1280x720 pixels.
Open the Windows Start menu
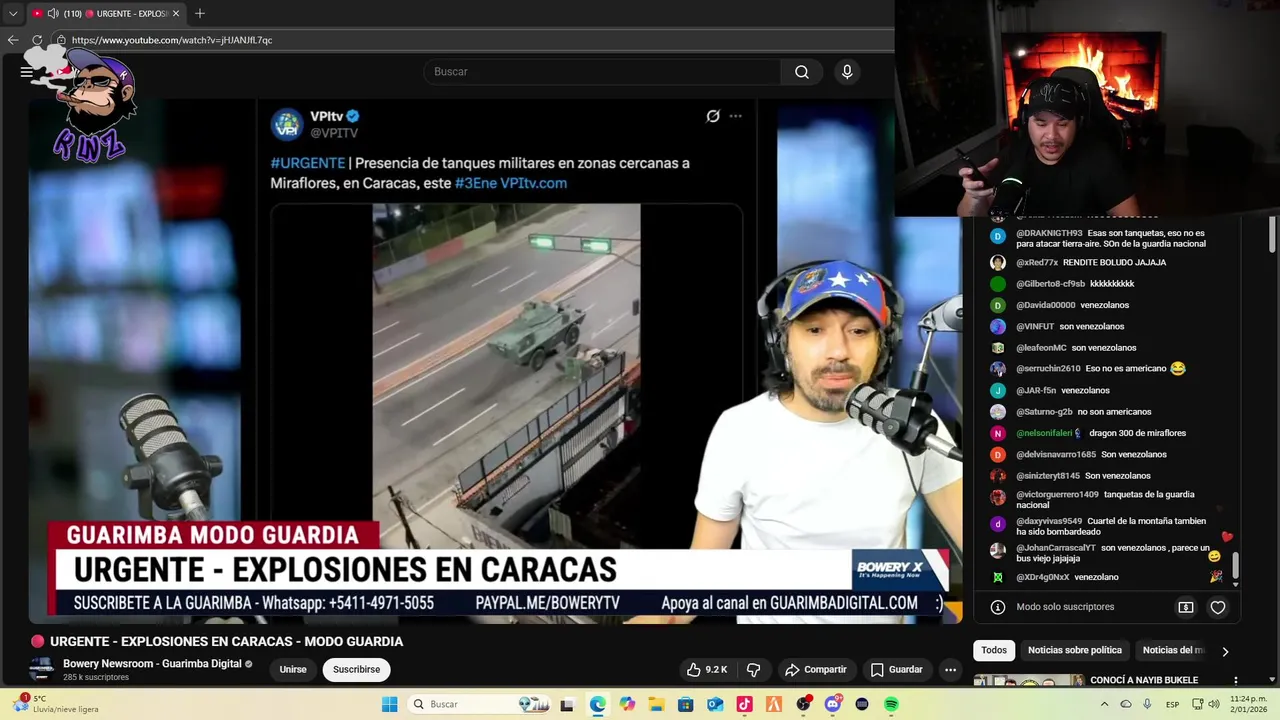click(x=389, y=704)
